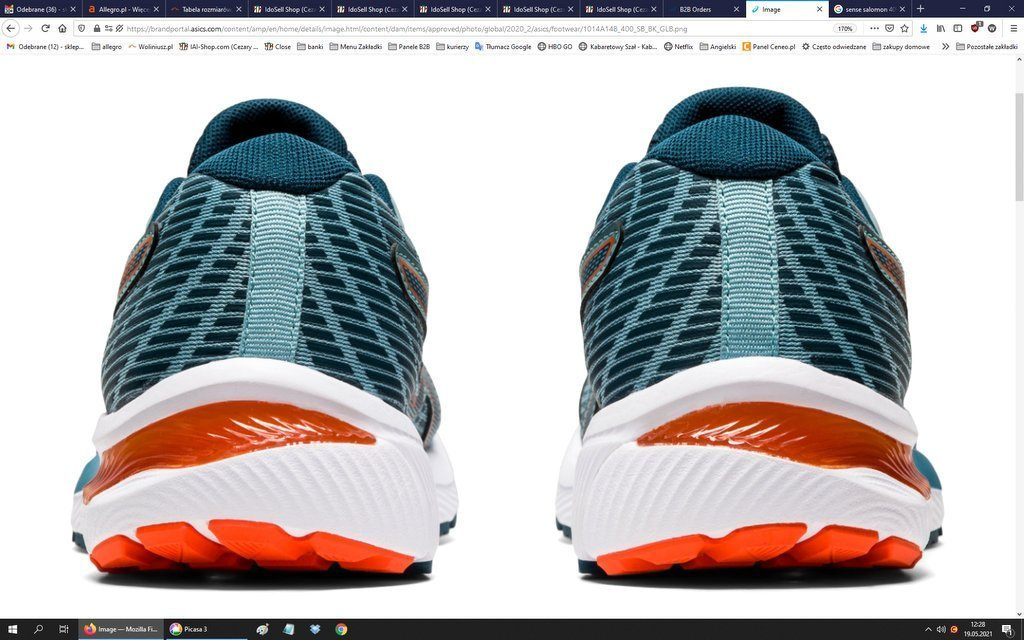Open the Library history and bookmarks icon

click(941, 28)
